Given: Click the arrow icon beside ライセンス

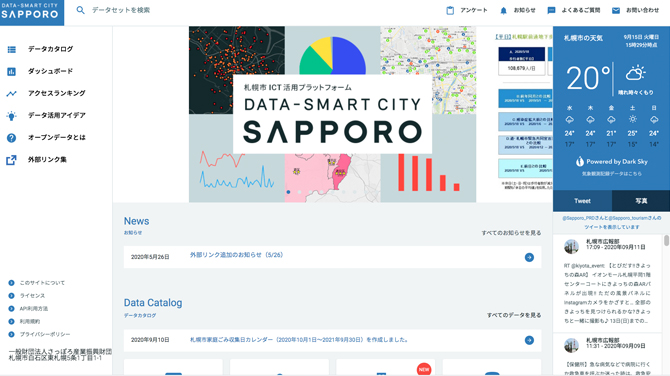Looking at the screenshot, I should click(12, 296).
